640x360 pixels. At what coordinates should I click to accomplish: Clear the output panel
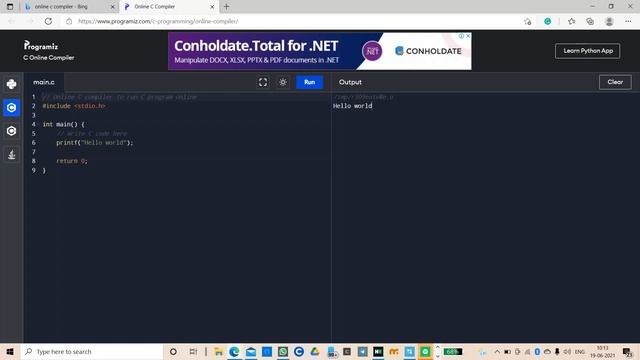pos(615,82)
